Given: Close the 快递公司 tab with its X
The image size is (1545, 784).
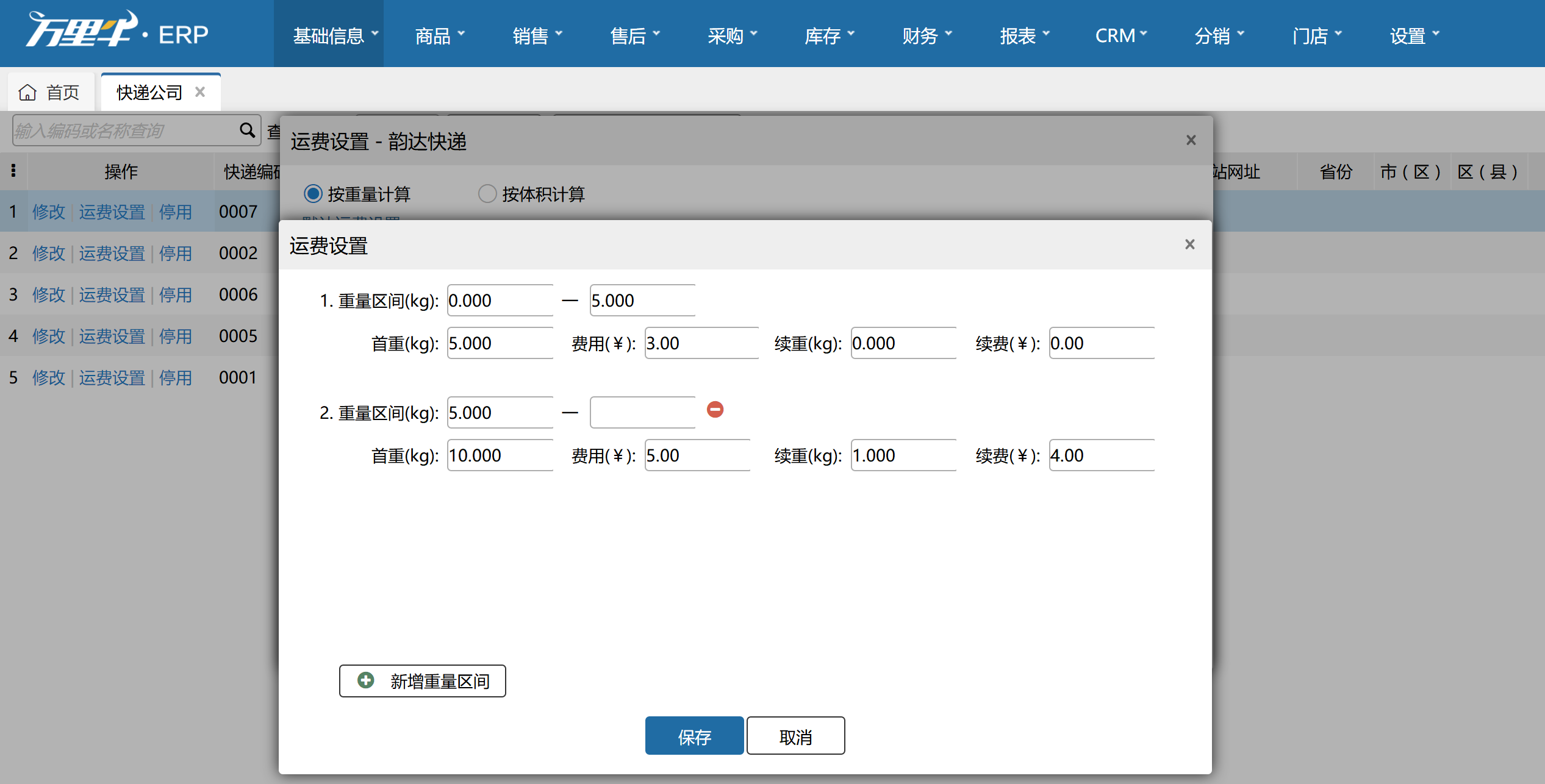Looking at the screenshot, I should [x=200, y=92].
